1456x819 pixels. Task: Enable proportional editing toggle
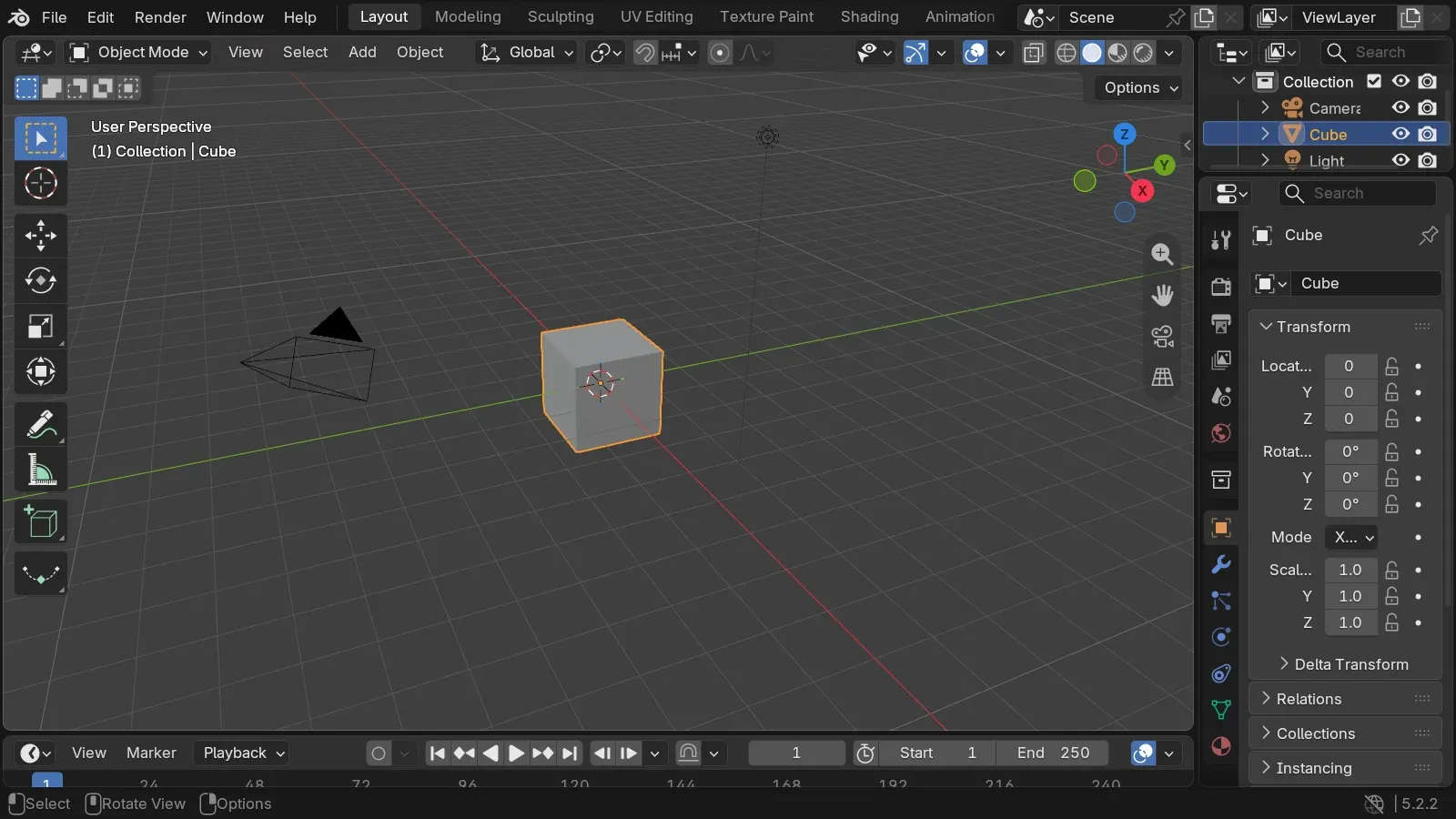pos(720,53)
